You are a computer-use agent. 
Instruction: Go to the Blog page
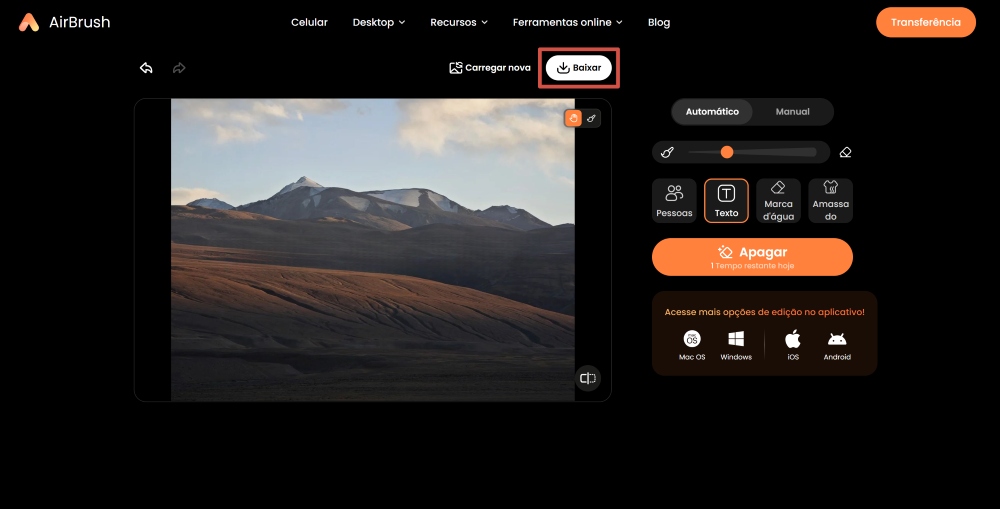coord(659,22)
